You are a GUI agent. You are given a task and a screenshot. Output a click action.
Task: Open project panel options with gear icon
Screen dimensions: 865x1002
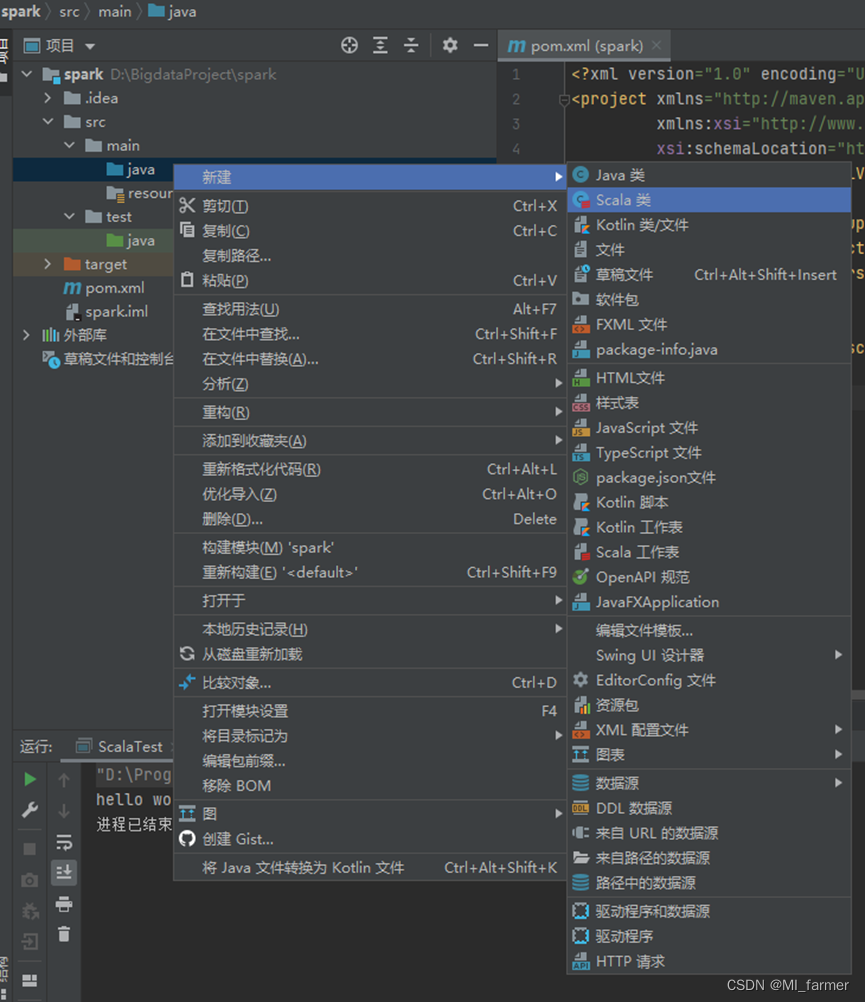[x=450, y=45]
